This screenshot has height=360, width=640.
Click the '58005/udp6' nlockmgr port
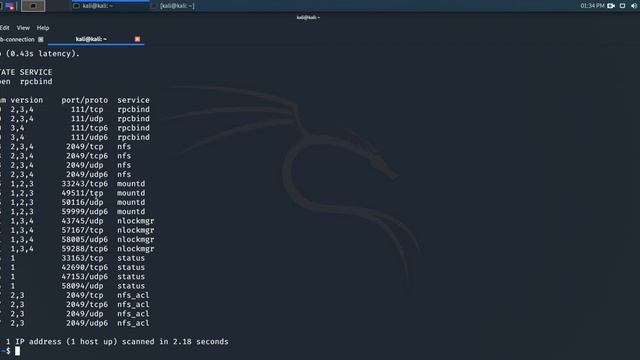tap(84, 240)
